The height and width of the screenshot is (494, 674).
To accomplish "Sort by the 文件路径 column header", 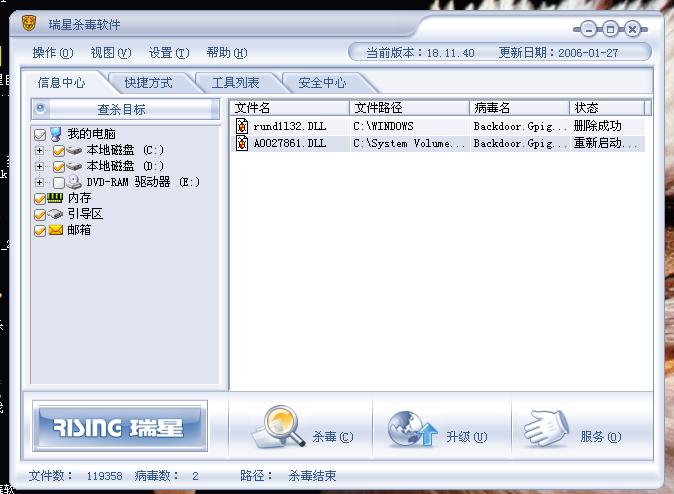I will point(409,107).
